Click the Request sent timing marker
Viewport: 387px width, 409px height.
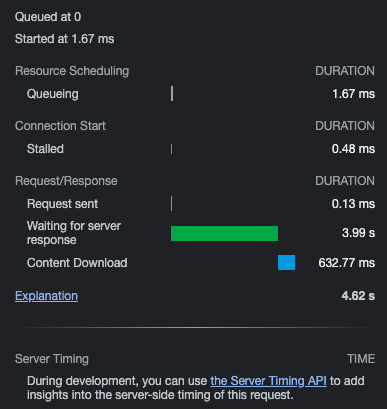click(x=171, y=204)
